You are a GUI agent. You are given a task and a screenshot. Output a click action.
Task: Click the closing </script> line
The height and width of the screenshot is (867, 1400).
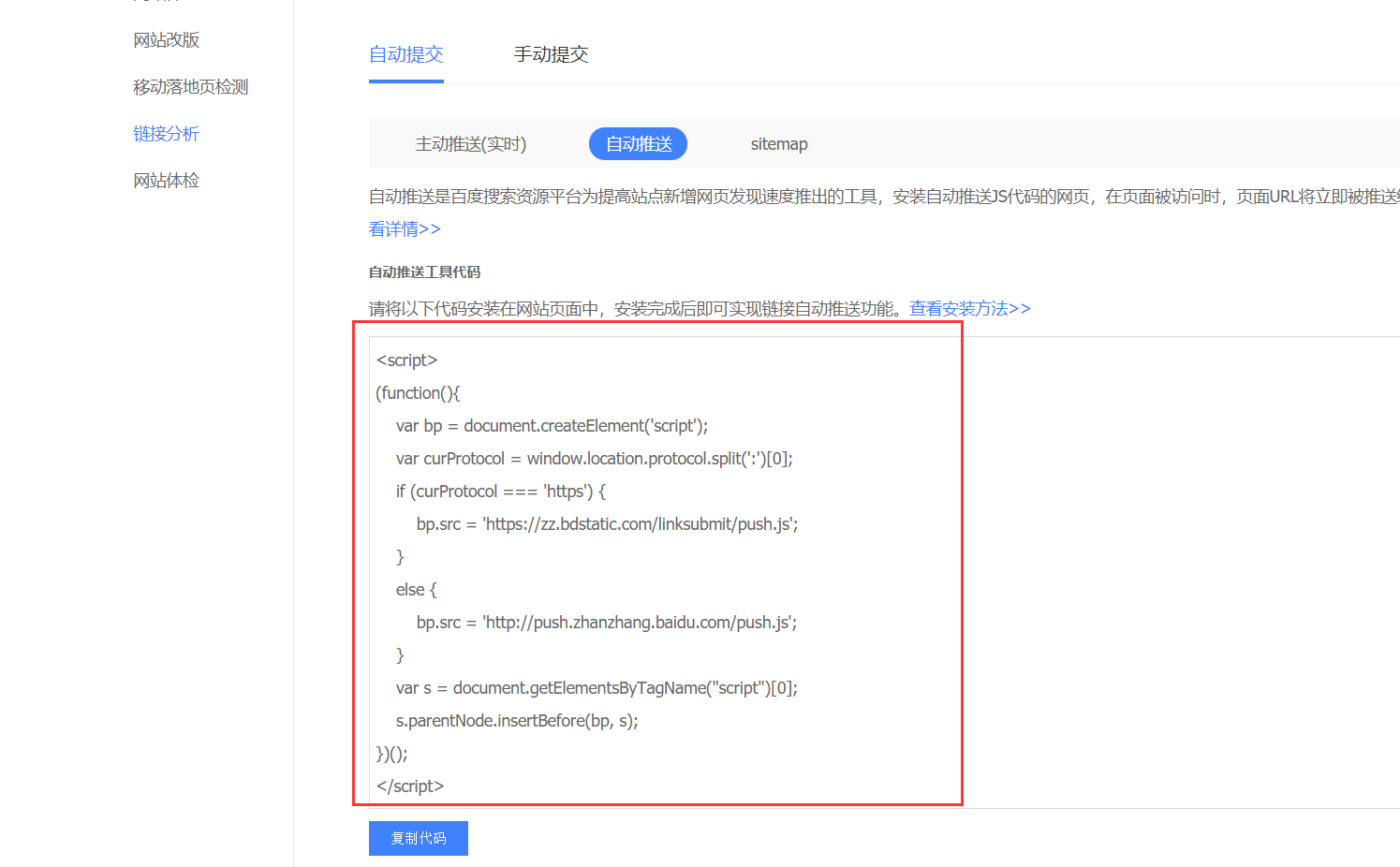pos(410,786)
